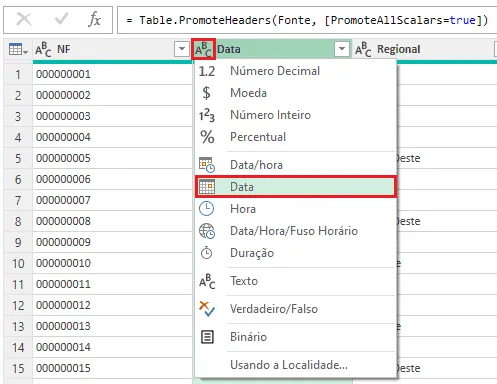
Task: Click the ABC type icon of NF column
Action: pyautogui.click(x=43, y=49)
